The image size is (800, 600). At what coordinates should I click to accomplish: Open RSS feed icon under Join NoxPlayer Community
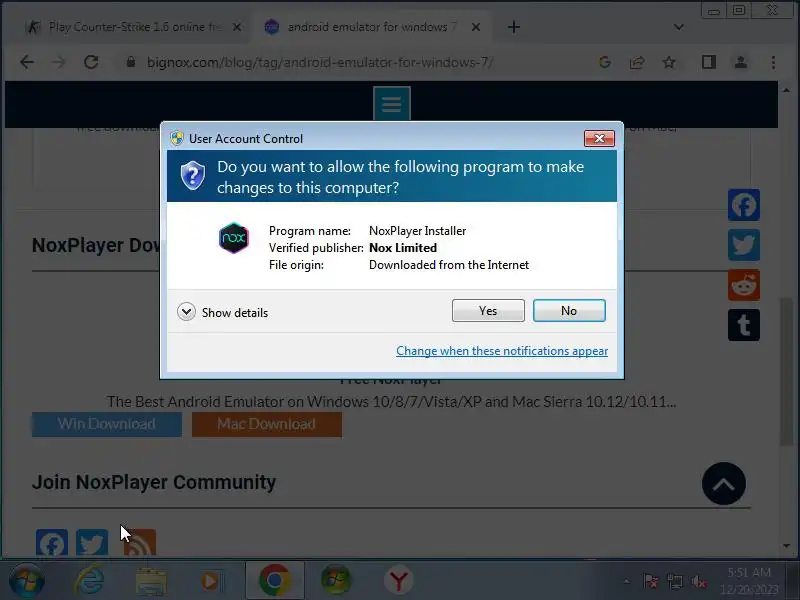pos(140,542)
